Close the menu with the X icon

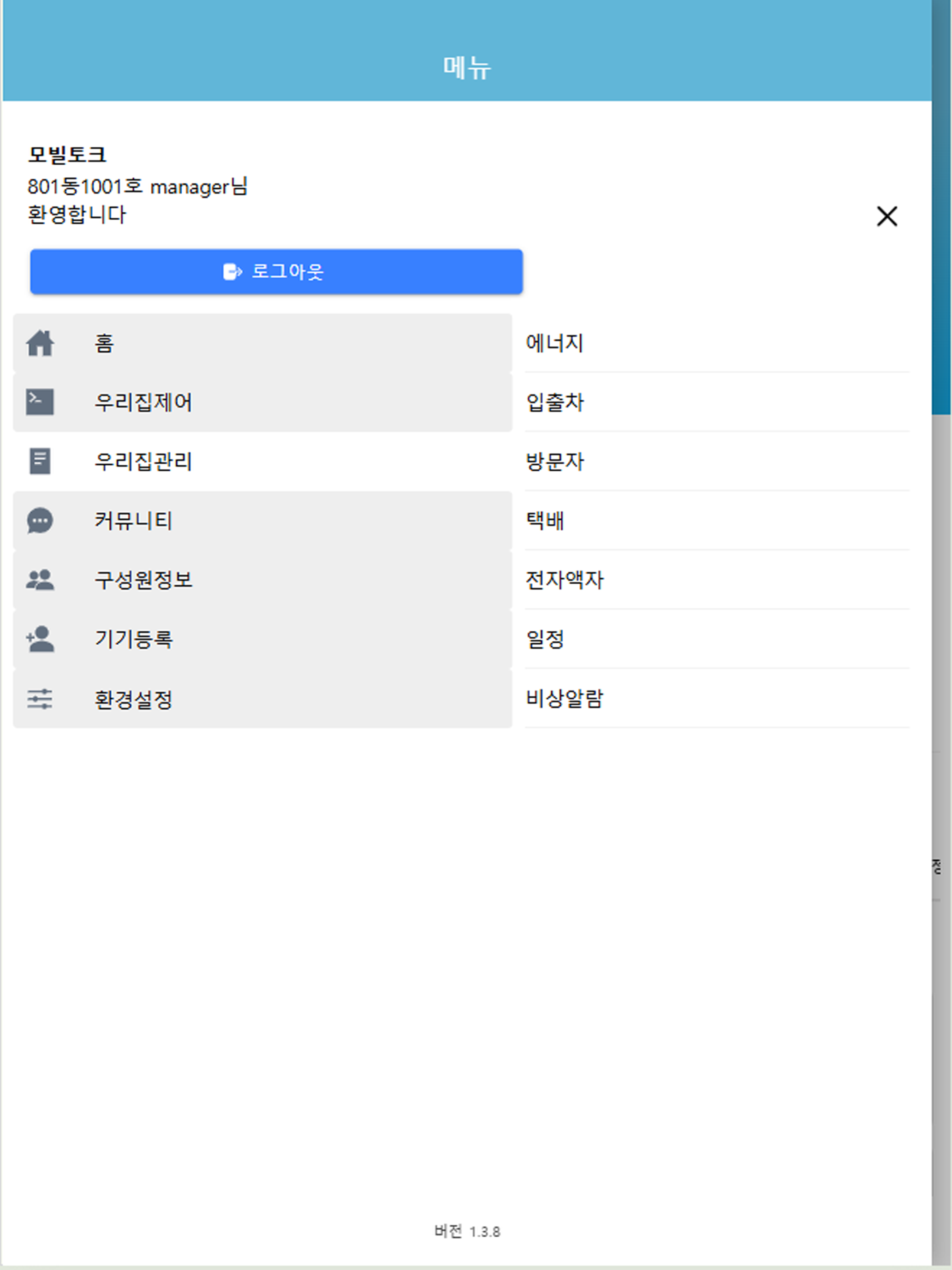887,216
